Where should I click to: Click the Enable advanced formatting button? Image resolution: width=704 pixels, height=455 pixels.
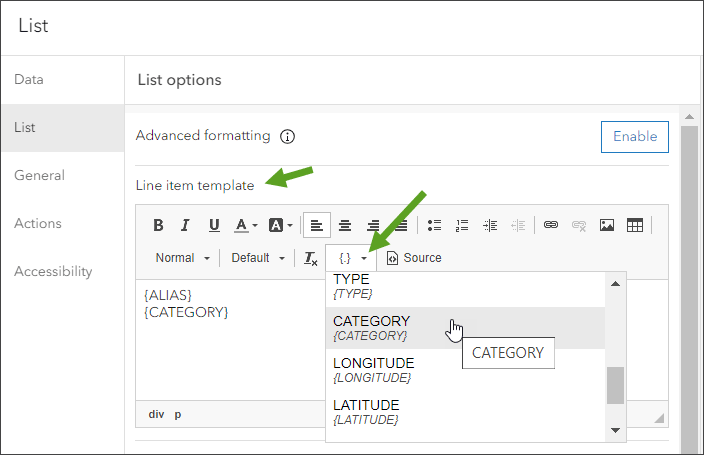(x=635, y=136)
